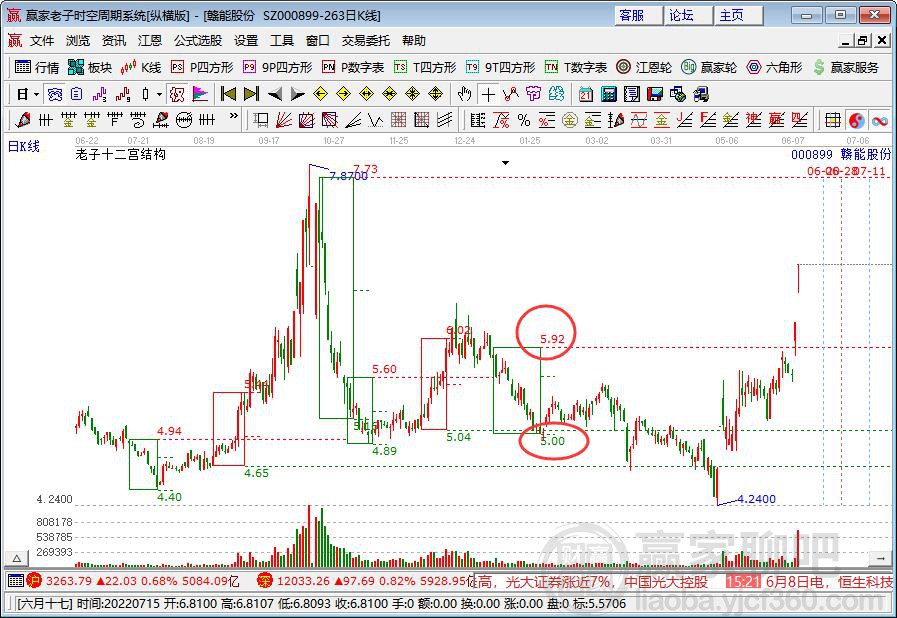Open the P数字表 tool
Viewport: 897px width, 618px height.
pyautogui.click(x=353, y=68)
